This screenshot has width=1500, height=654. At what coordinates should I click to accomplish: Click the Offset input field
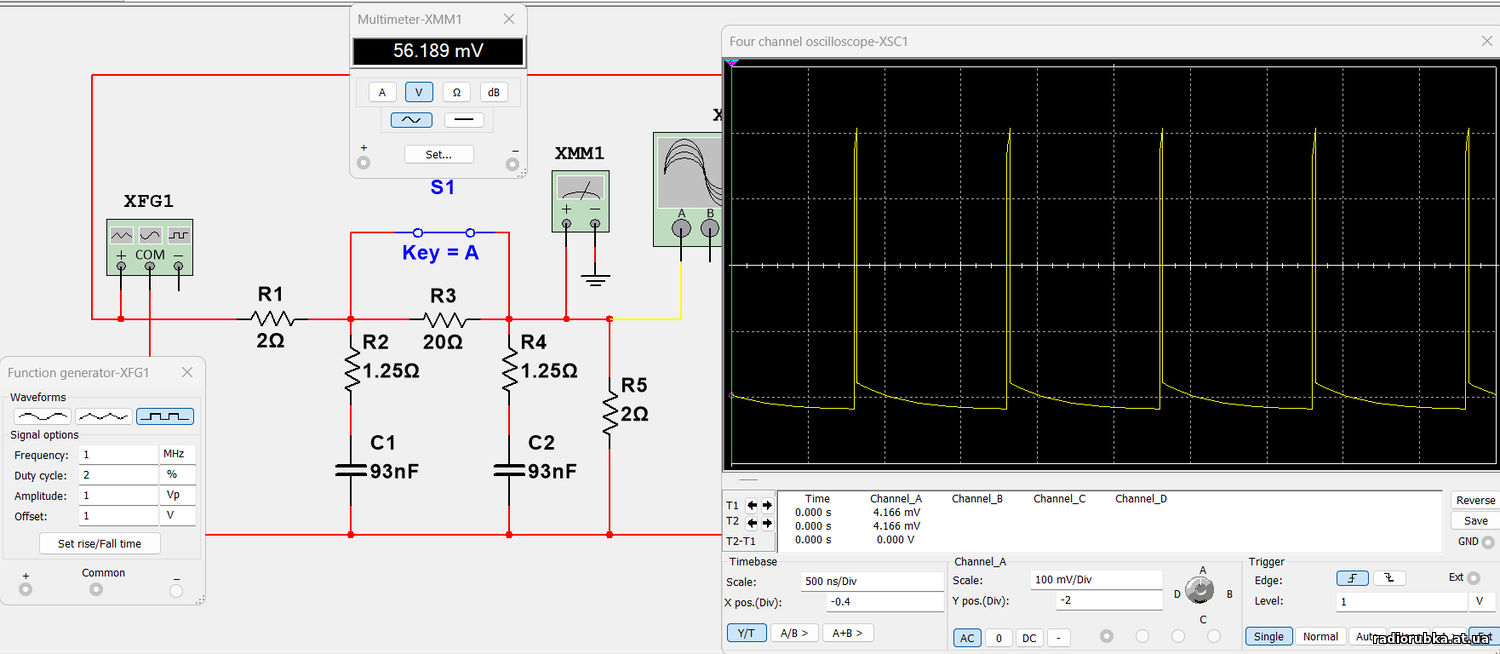(x=118, y=516)
